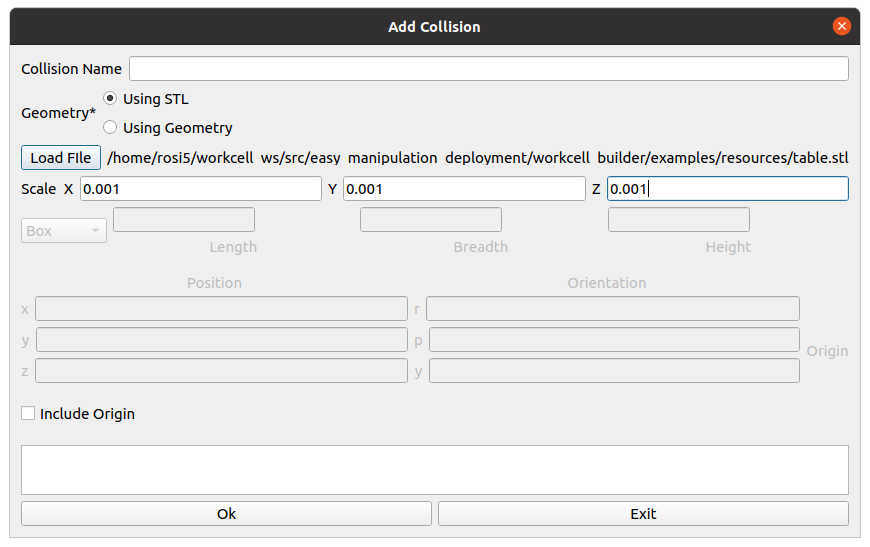Click the Exit button
Image resolution: width=870 pixels, height=547 pixels.
click(x=643, y=514)
